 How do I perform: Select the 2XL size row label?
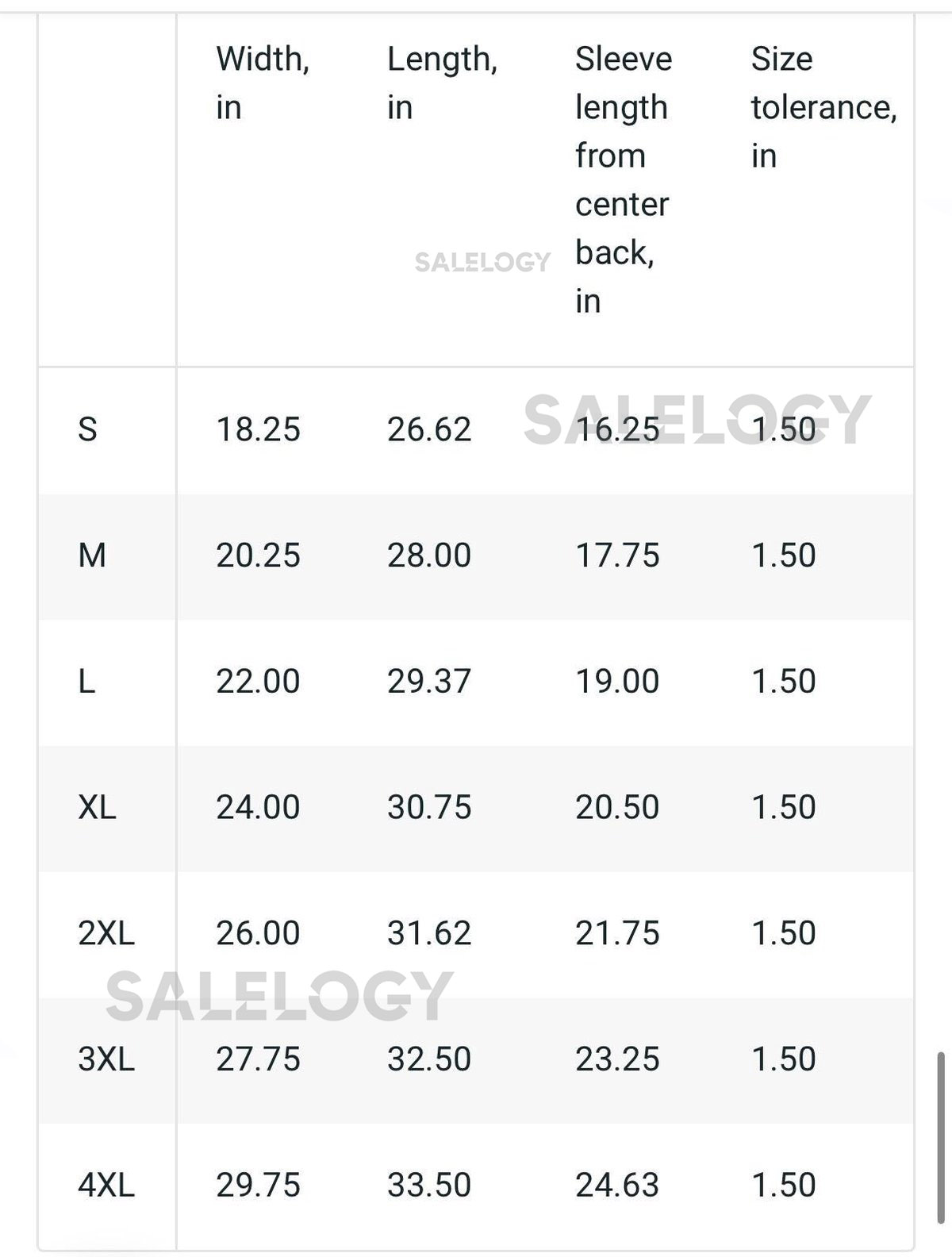106,933
